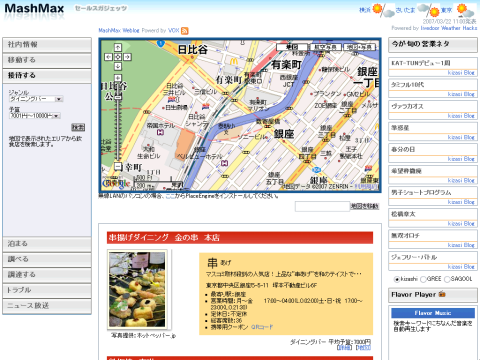Expand the ニュース放送 sidebar section
The image size is (480, 360).
click(x=47, y=305)
